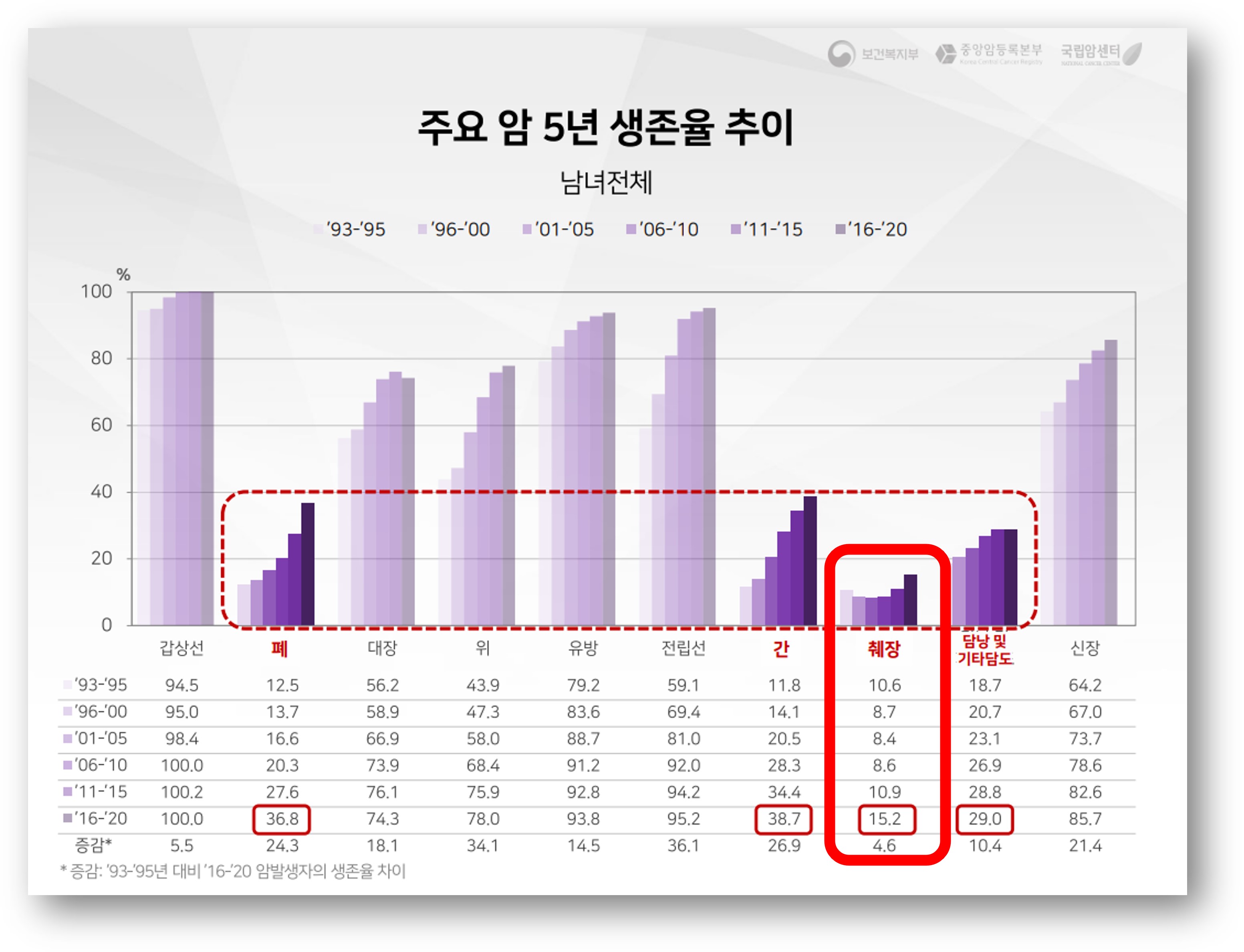
Task: Click the 증감* row header
Action: (93, 845)
